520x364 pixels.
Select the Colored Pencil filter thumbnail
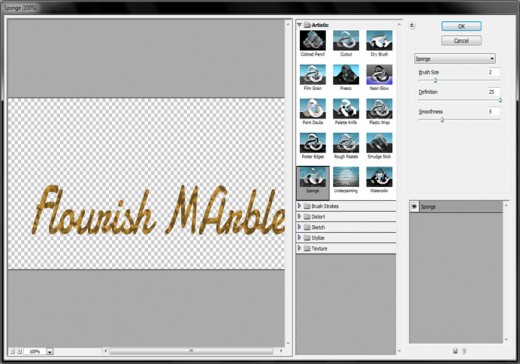click(x=313, y=41)
